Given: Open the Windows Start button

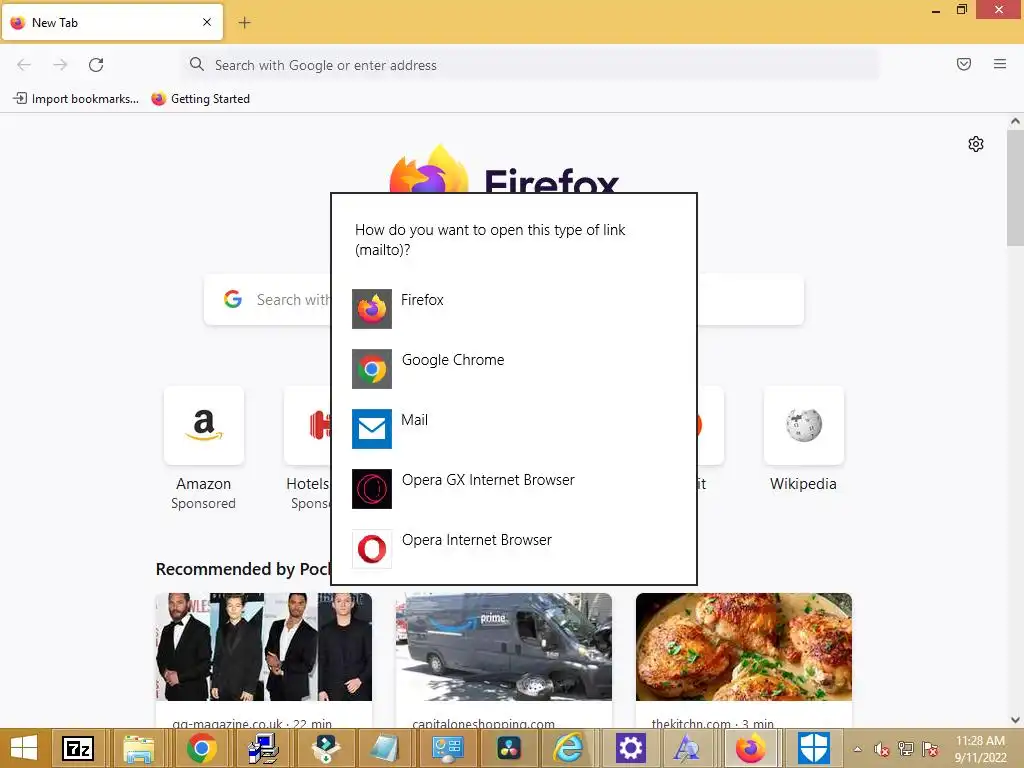Looking at the screenshot, I should tap(24, 748).
